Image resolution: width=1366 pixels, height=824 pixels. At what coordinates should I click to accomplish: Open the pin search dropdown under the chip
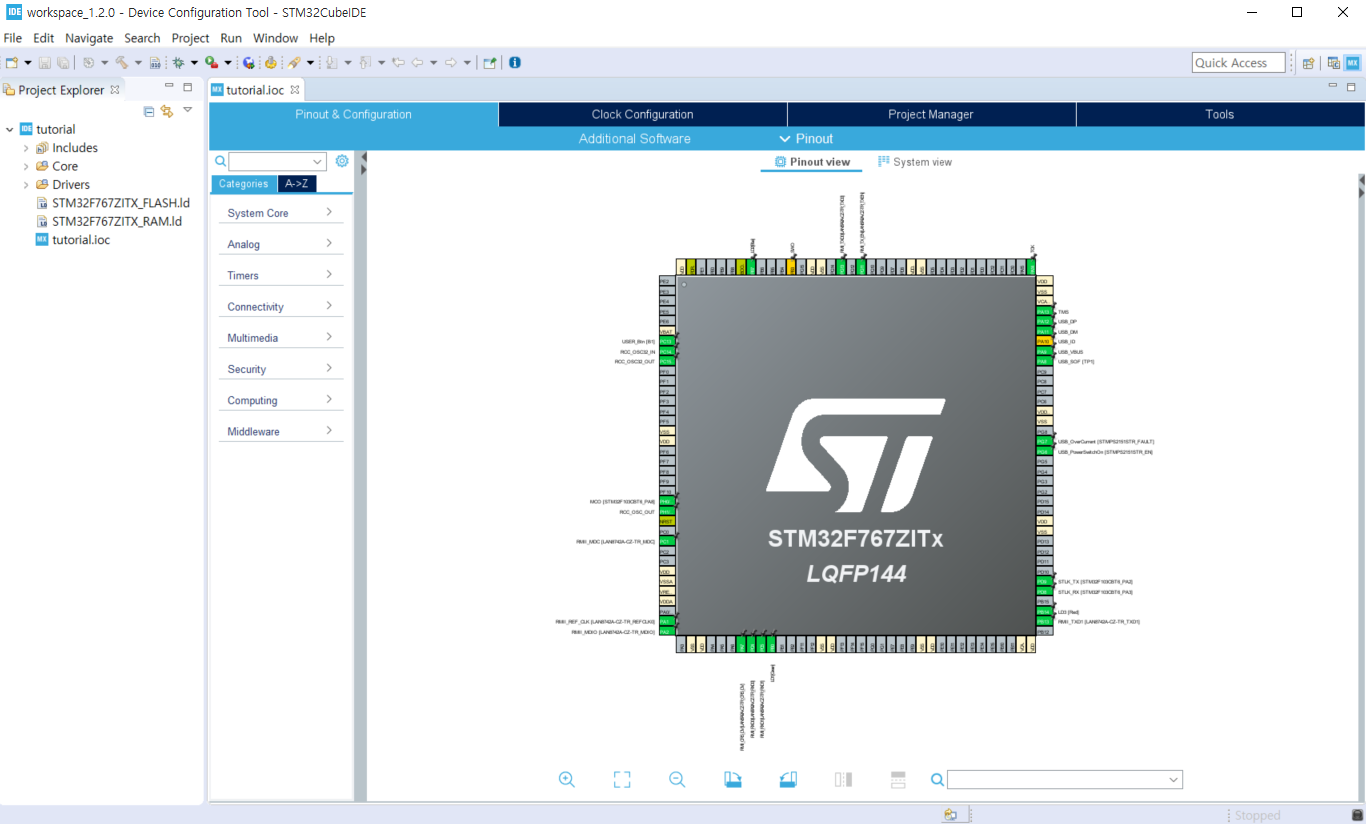(1174, 780)
